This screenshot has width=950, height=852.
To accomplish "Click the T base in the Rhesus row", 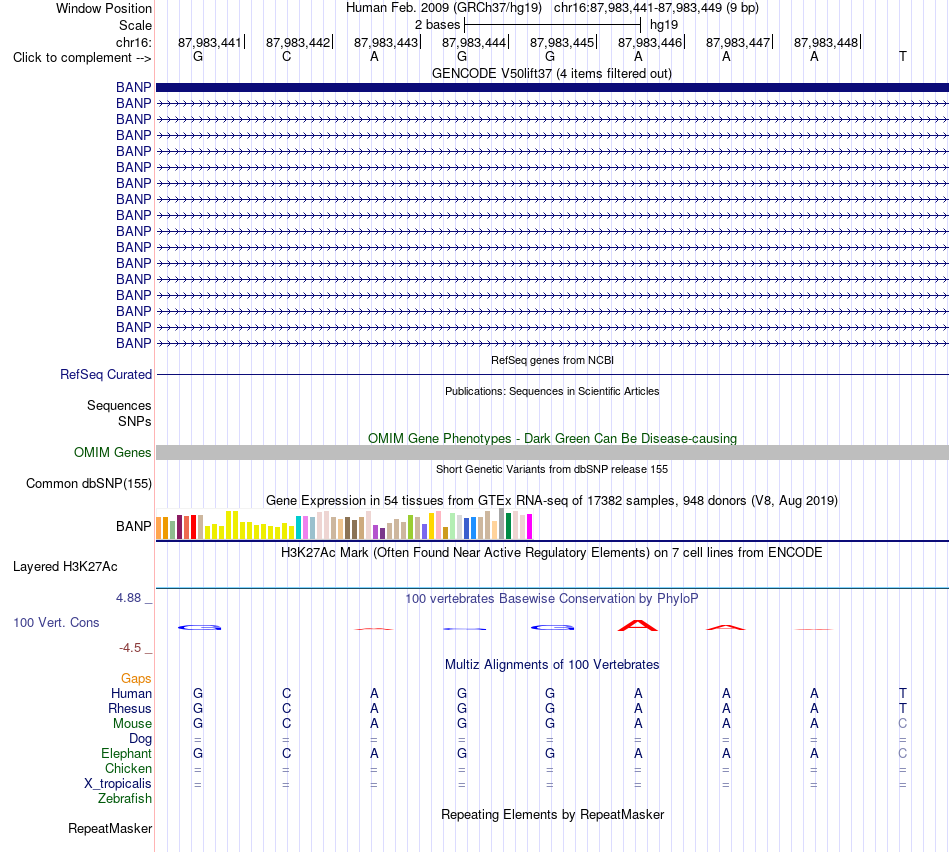I will [903, 708].
